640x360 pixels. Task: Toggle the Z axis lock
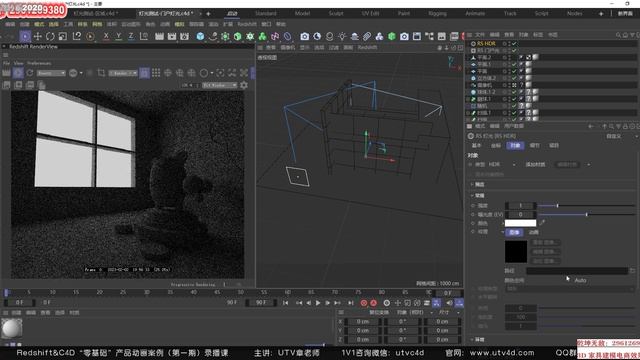coord(131,36)
